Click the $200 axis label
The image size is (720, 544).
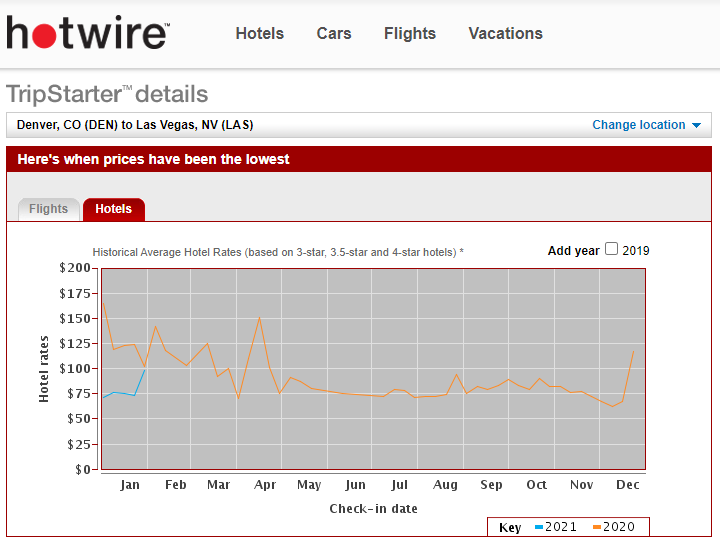tap(74, 268)
